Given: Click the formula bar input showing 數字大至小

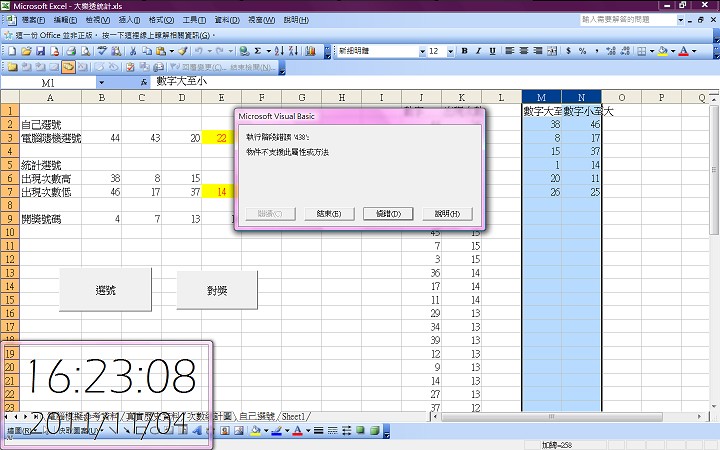Looking at the screenshot, I should [x=434, y=82].
